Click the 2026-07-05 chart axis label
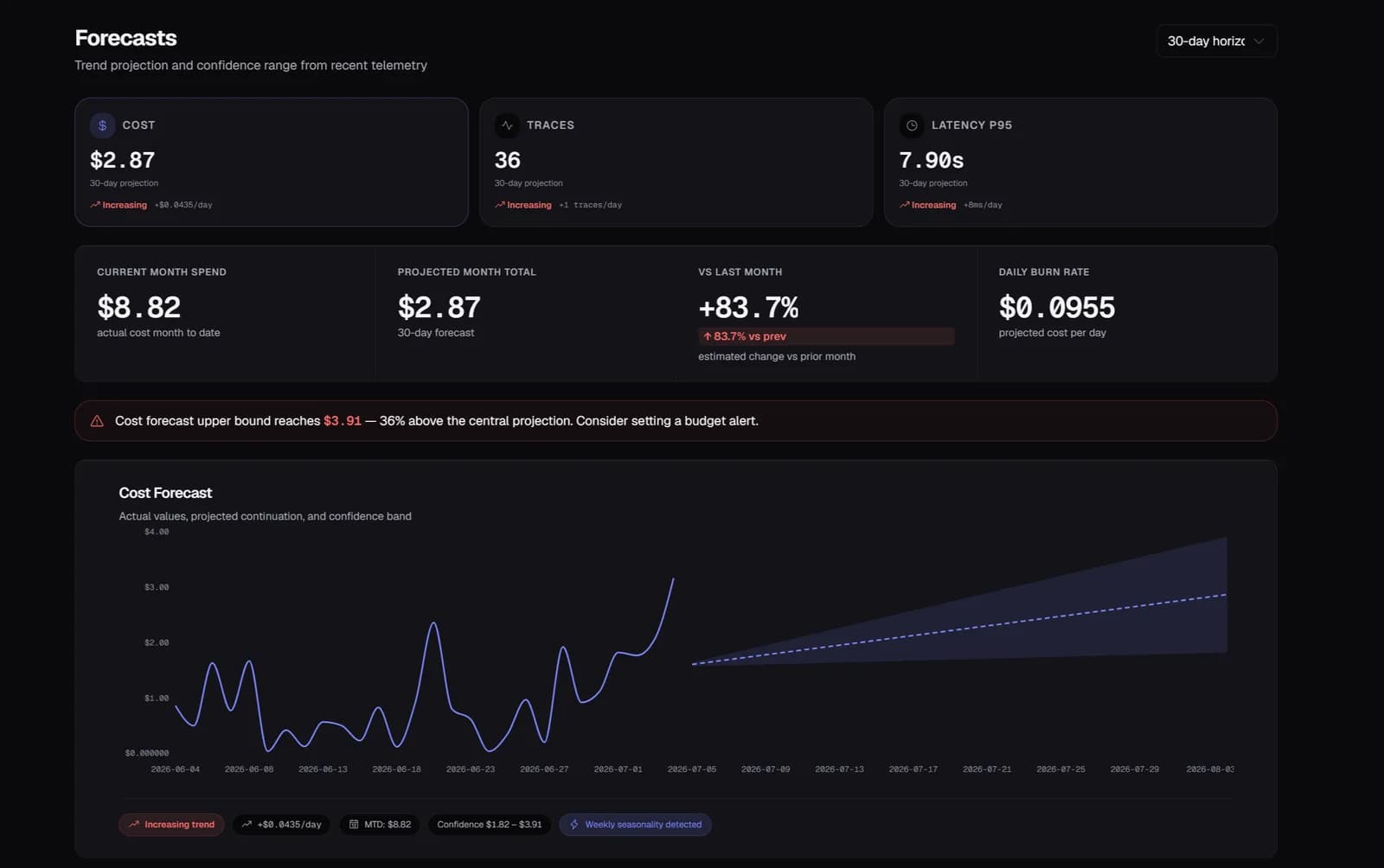 tap(692, 769)
